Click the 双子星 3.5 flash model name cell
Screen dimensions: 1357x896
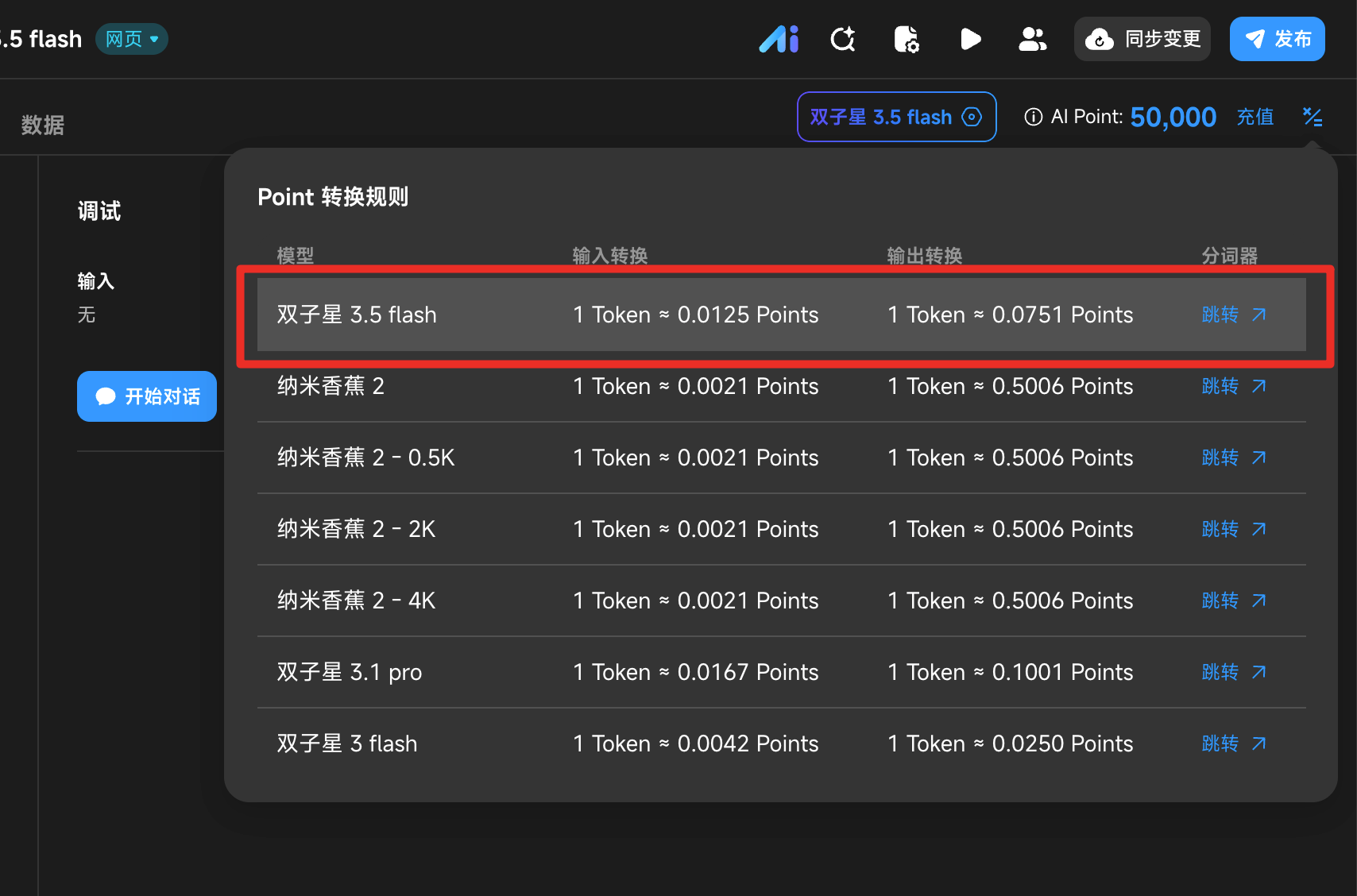pos(357,315)
